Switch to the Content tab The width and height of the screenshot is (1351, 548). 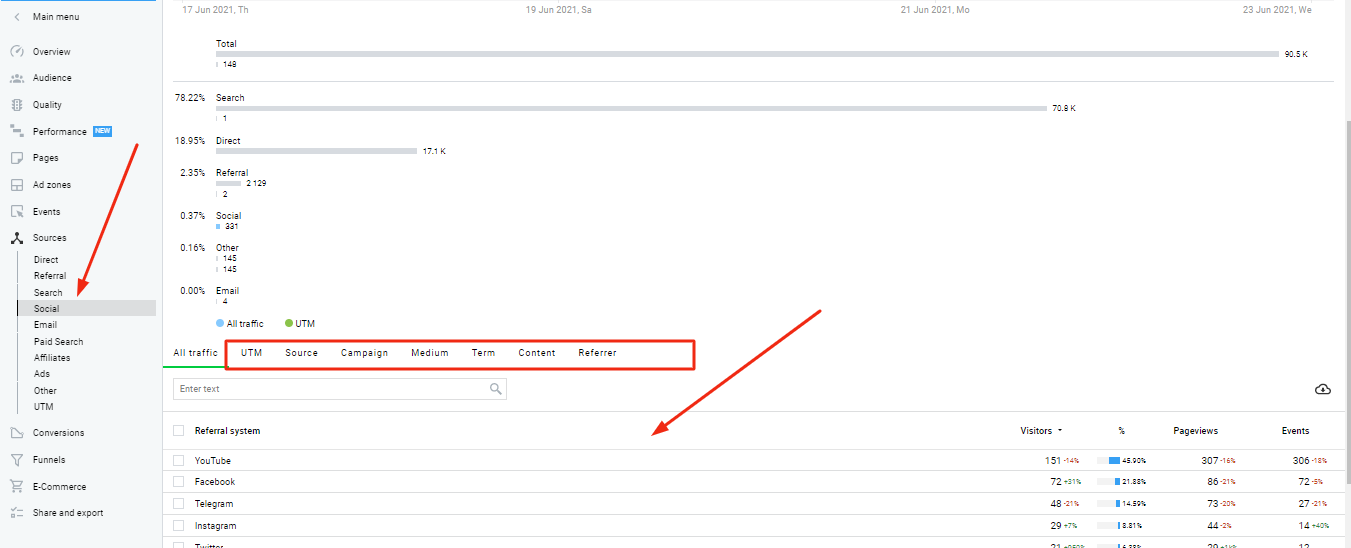pyautogui.click(x=537, y=353)
